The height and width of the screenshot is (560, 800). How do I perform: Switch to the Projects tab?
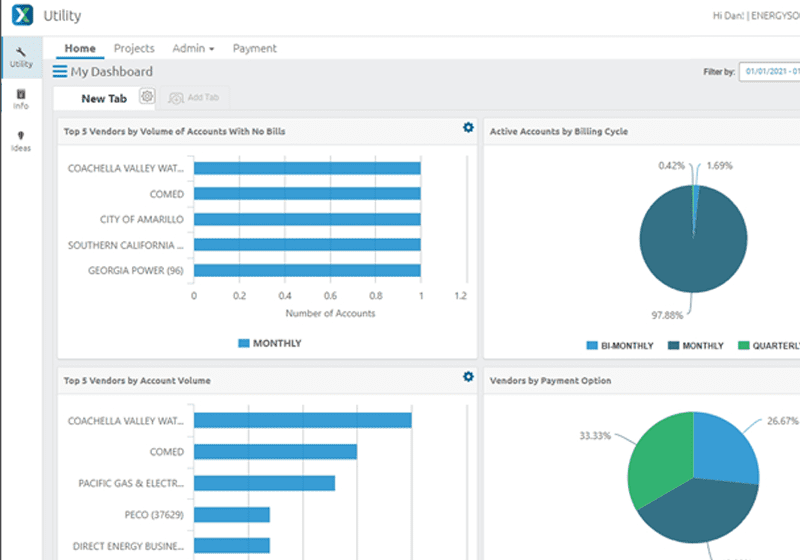[x=134, y=48]
